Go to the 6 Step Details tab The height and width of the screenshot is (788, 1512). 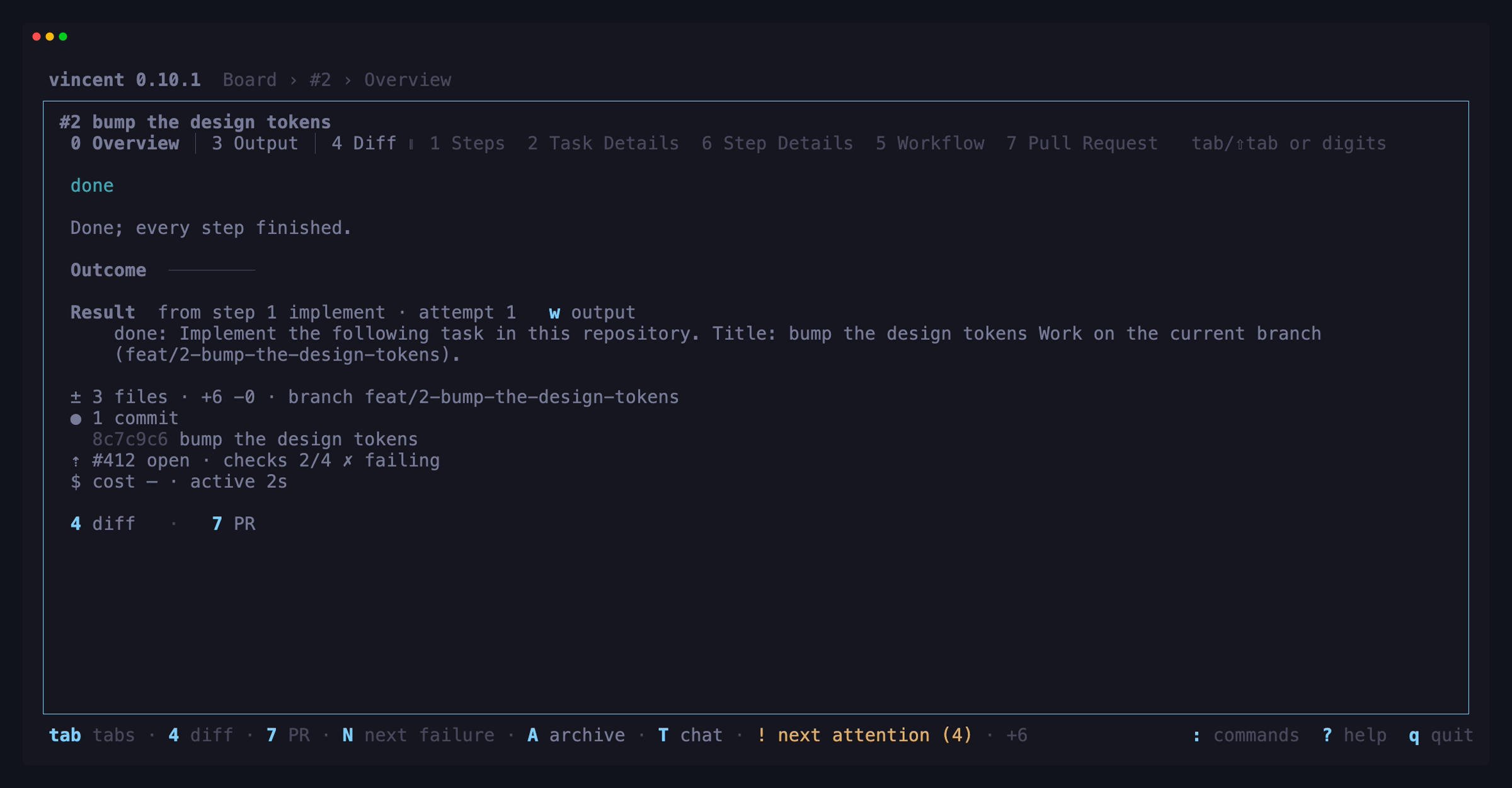[777, 144]
